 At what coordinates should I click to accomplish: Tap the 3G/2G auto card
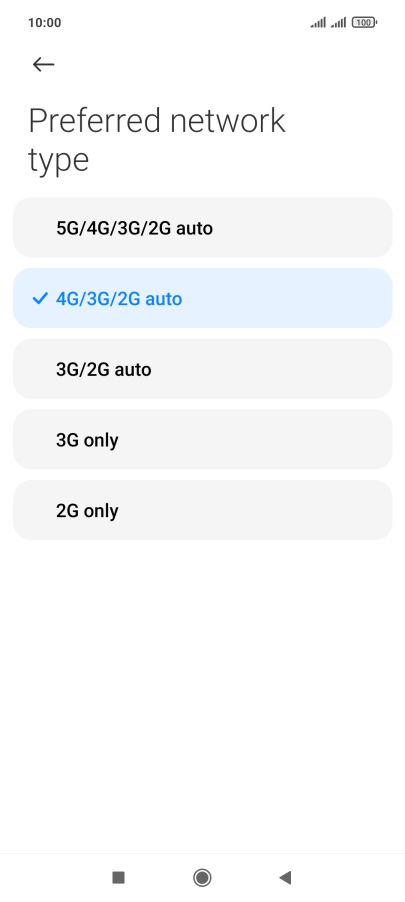point(202,369)
